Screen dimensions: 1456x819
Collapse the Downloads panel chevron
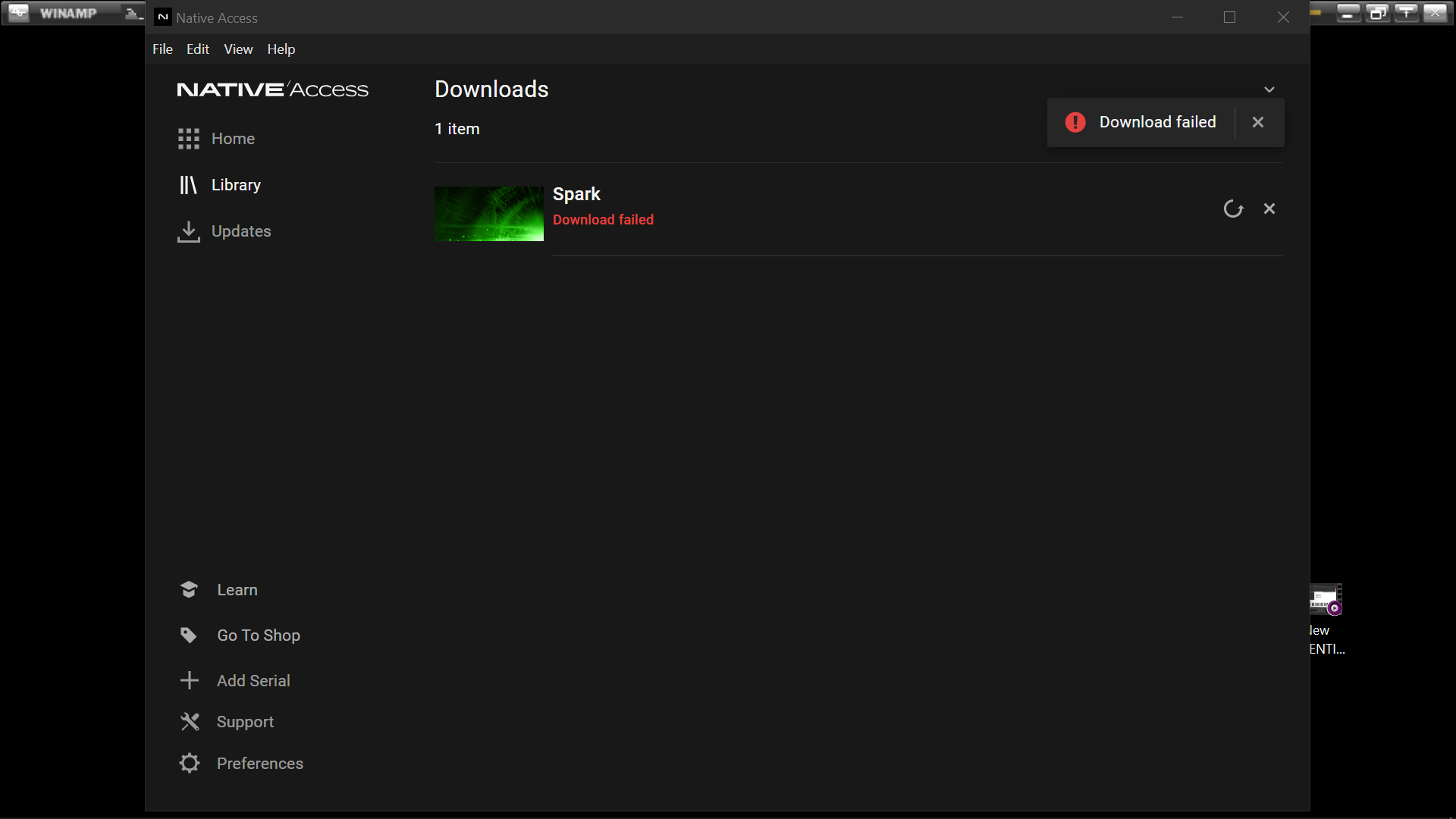point(1269,89)
